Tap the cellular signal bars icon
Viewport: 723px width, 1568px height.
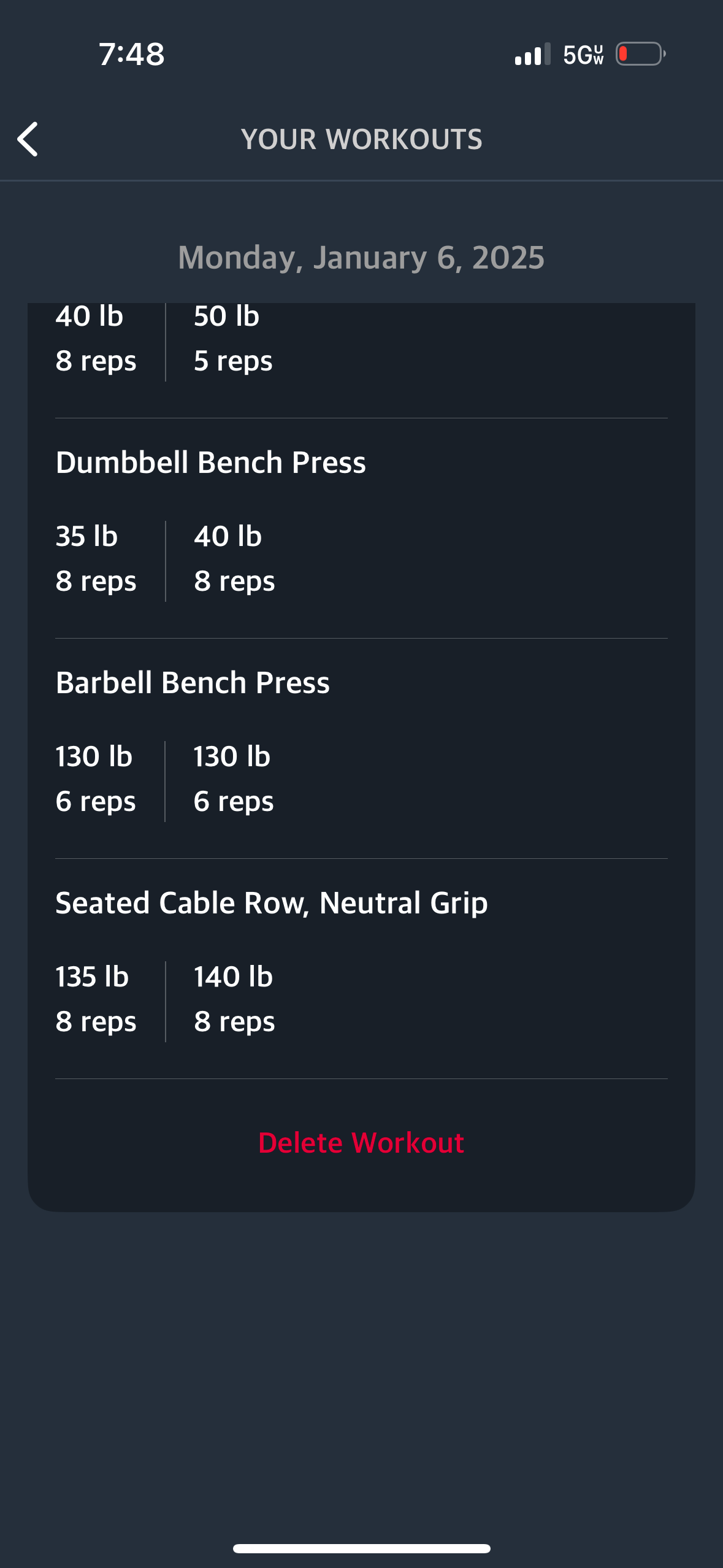[x=532, y=55]
